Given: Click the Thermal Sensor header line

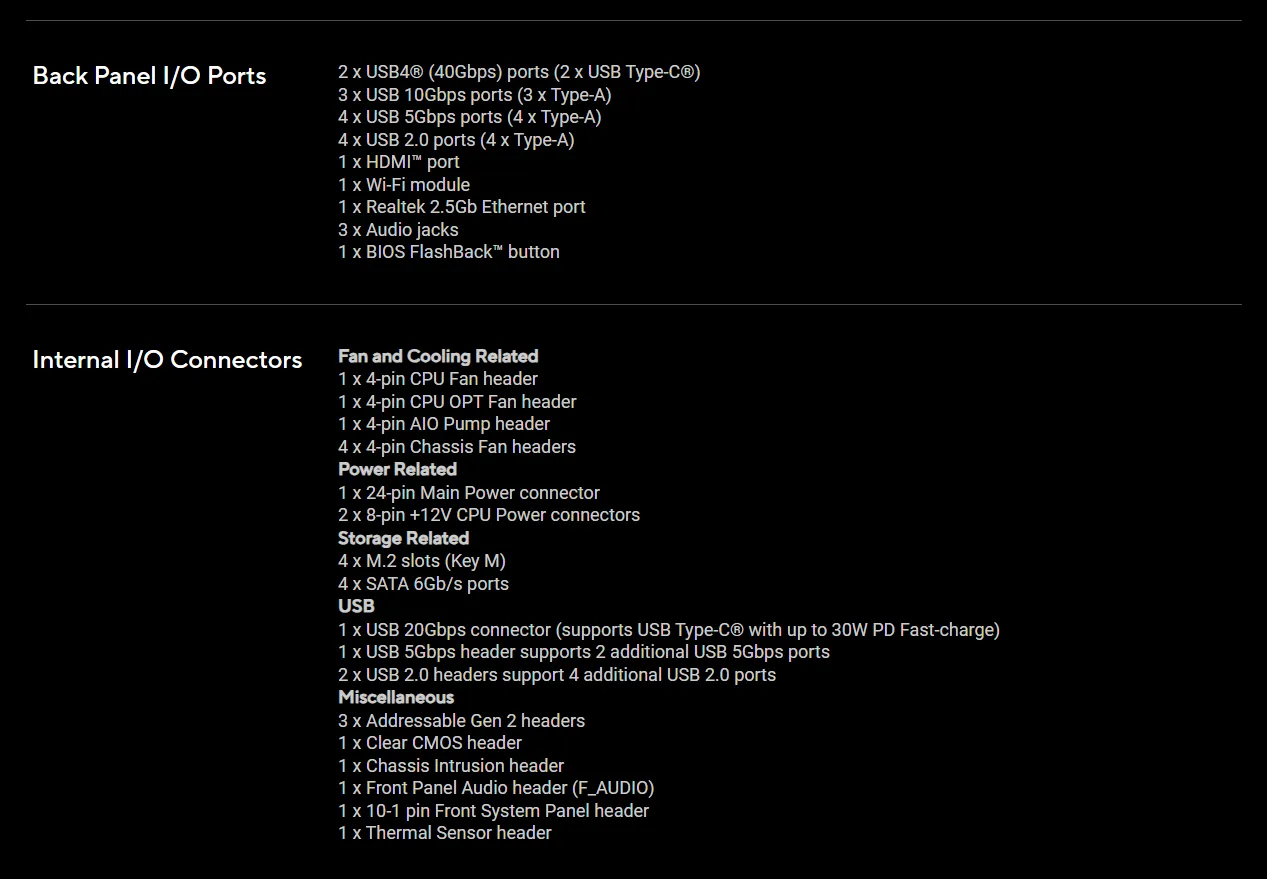Looking at the screenshot, I should pos(444,833).
